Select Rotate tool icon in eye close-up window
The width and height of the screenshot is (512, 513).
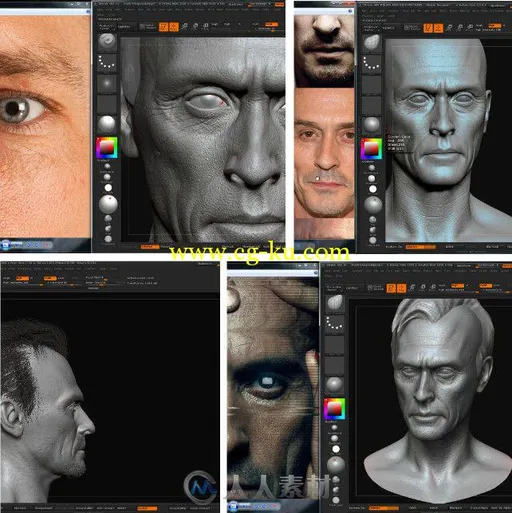point(205,27)
